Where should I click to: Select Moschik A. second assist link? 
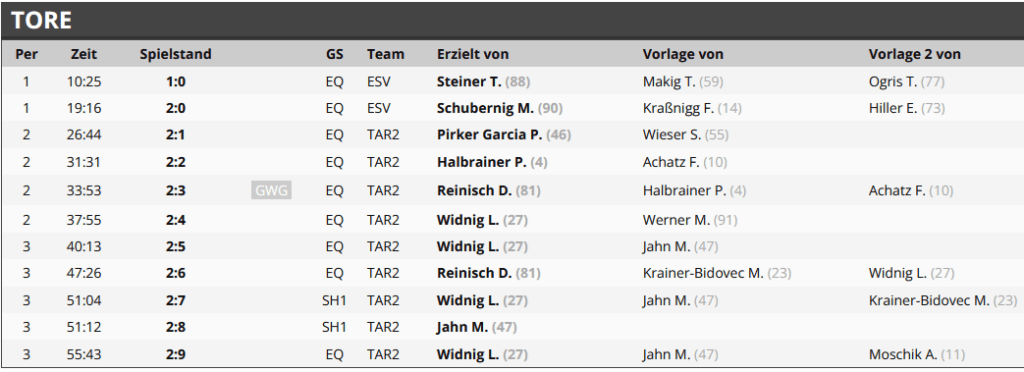pos(903,354)
